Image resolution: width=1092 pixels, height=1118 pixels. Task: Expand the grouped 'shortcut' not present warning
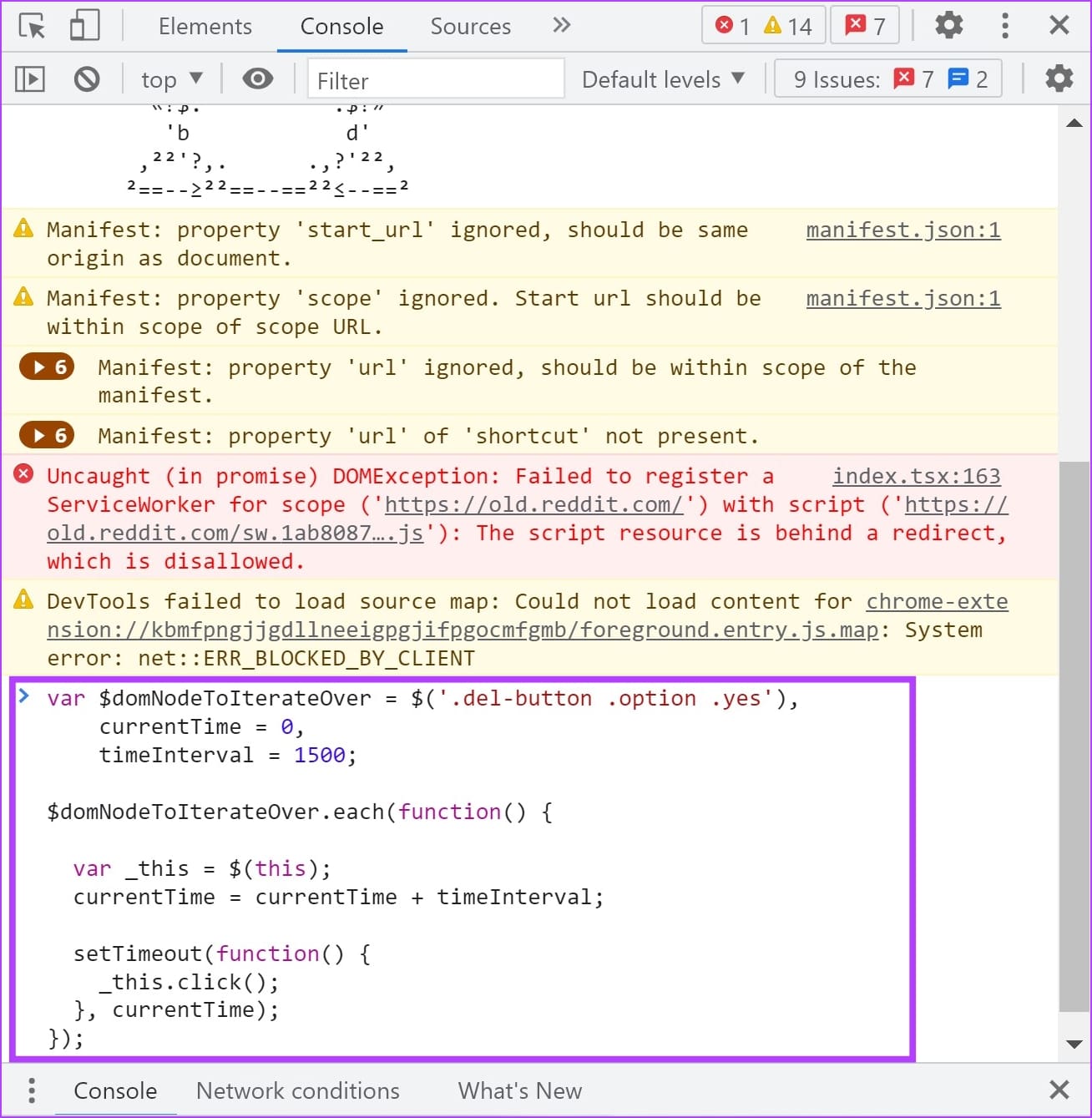[x=48, y=435]
